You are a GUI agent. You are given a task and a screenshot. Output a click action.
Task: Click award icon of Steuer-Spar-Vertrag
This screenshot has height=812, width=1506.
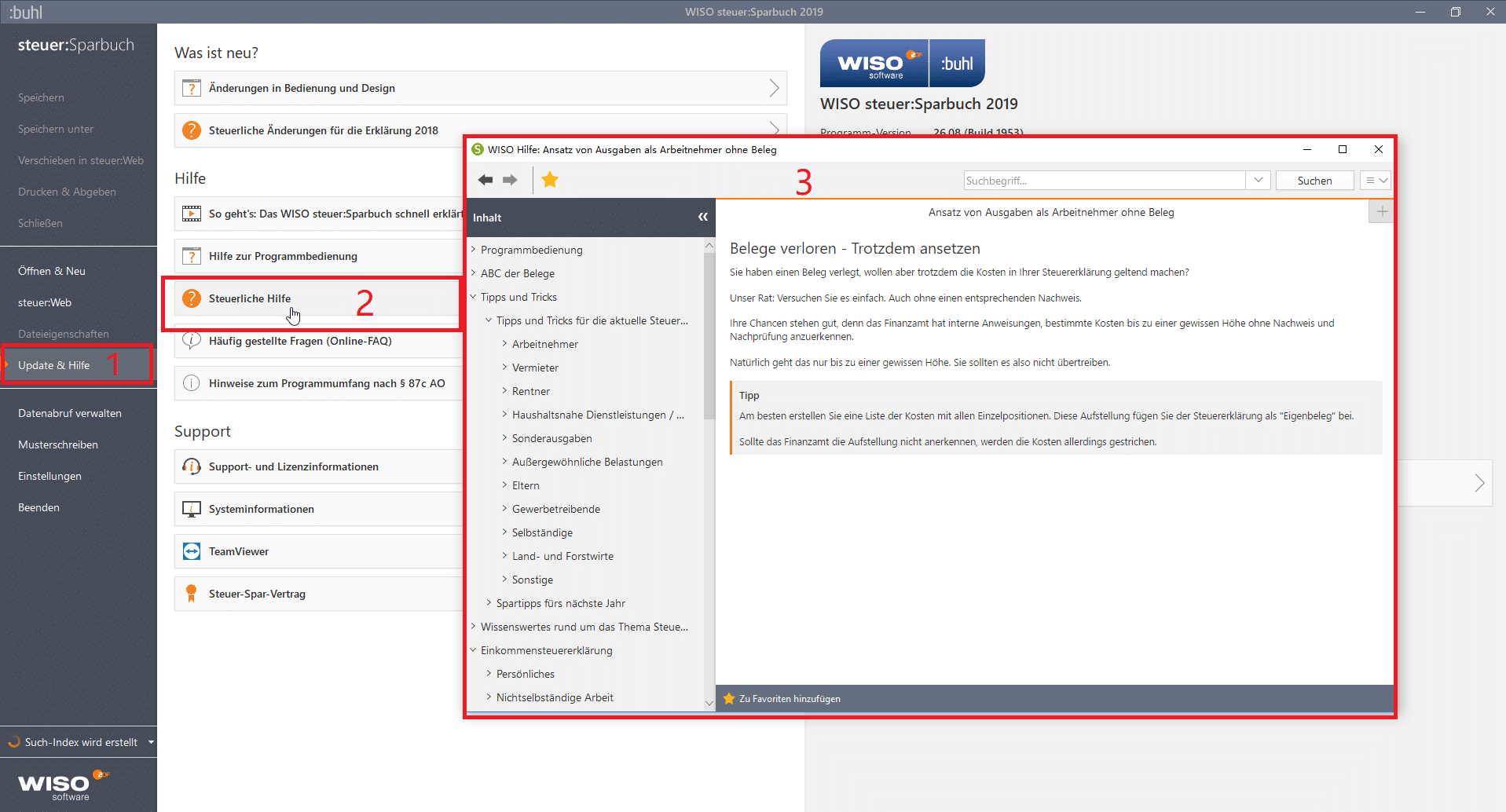tap(192, 594)
